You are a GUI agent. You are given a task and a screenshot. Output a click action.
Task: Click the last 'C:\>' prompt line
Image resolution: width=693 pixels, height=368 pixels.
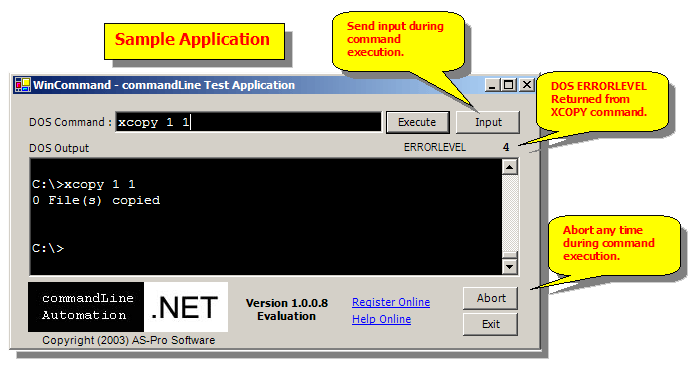[48, 248]
